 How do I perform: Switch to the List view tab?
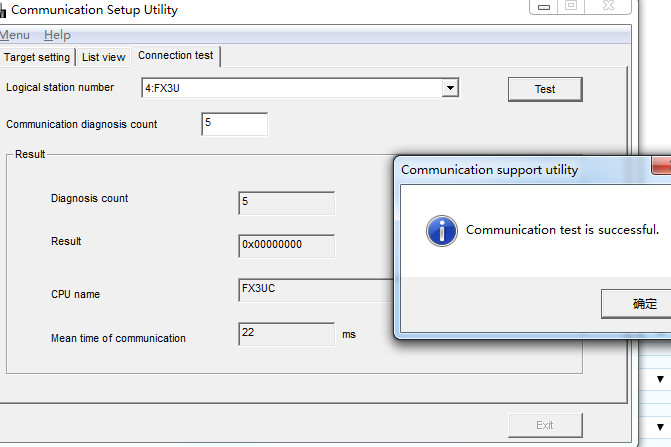coord(104,57)
